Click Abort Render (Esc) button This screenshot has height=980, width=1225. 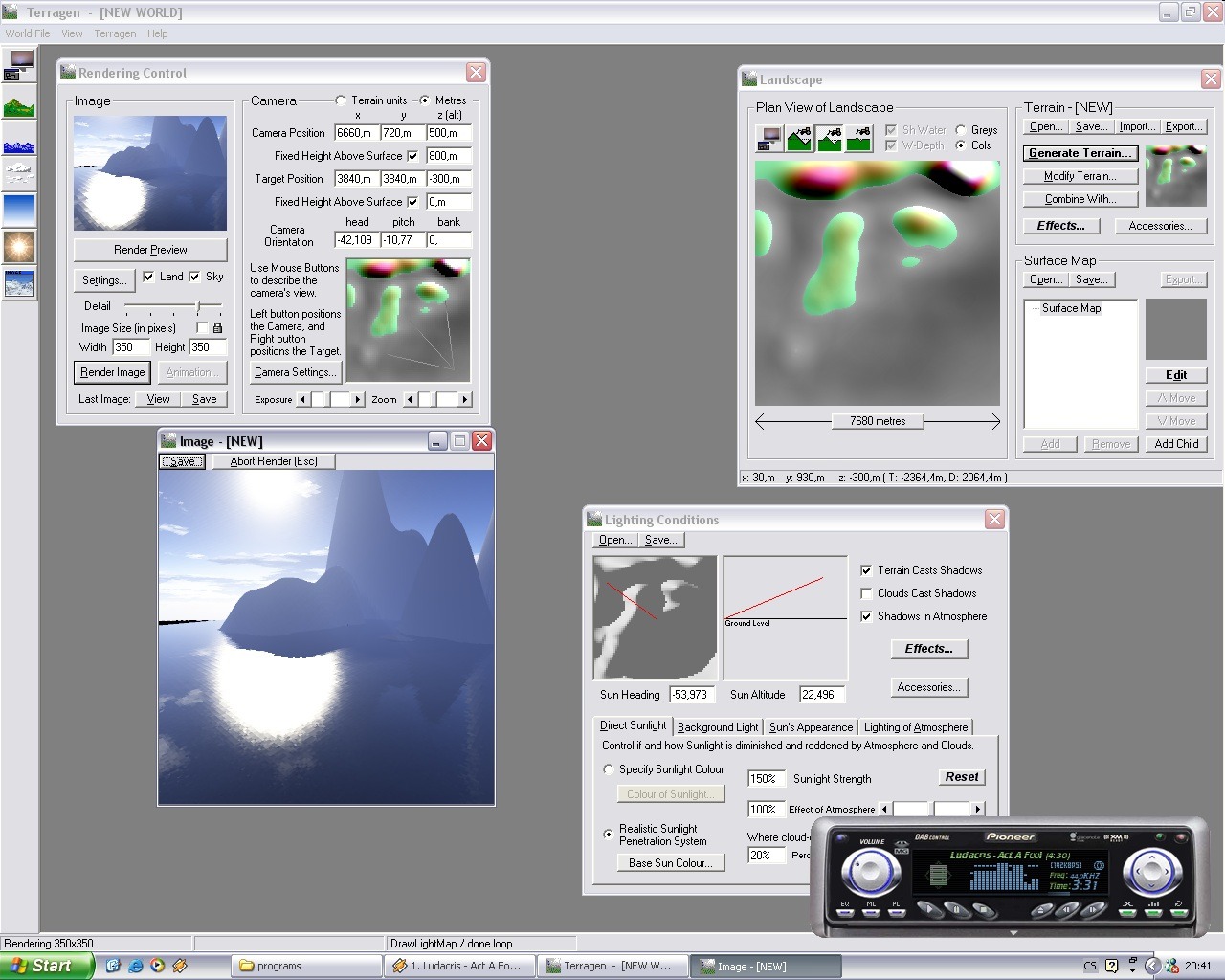point(274,461)
